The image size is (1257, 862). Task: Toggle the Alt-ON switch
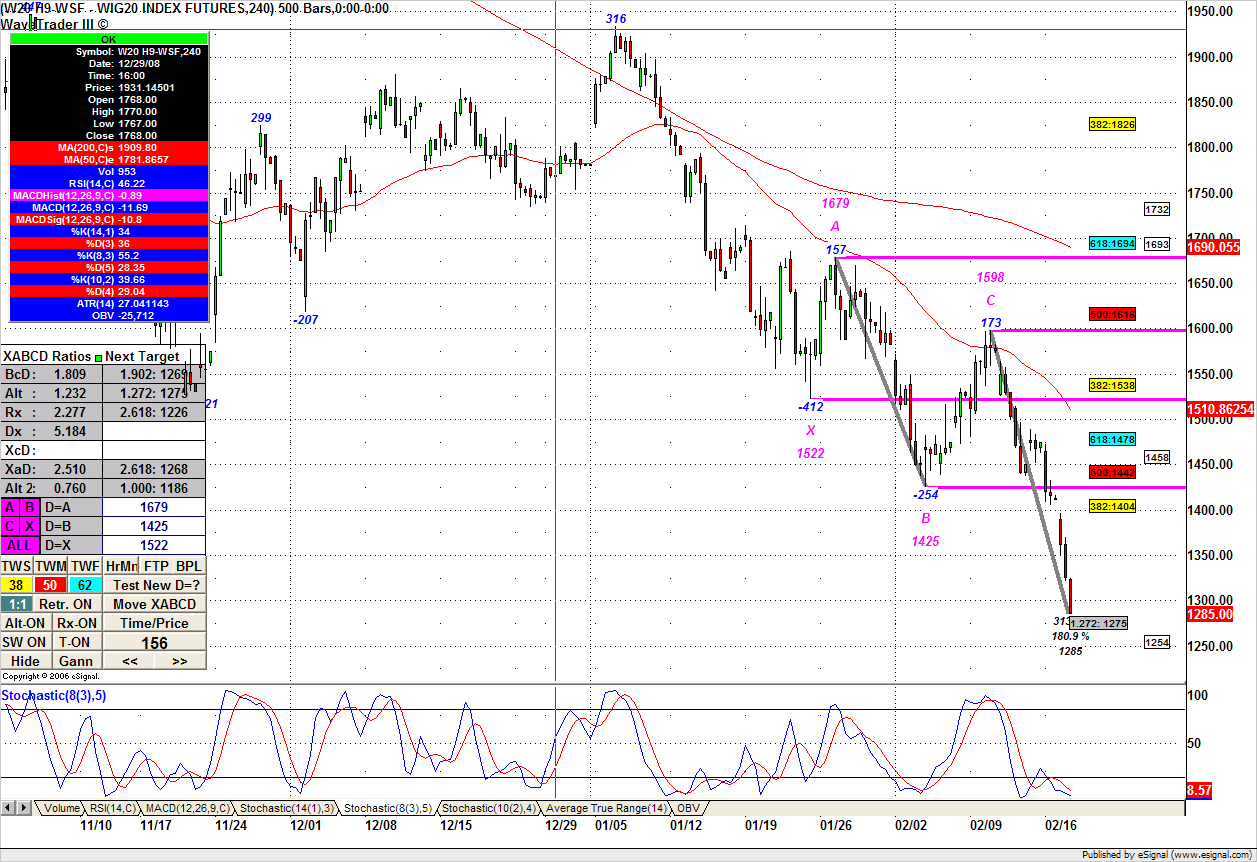25,623
